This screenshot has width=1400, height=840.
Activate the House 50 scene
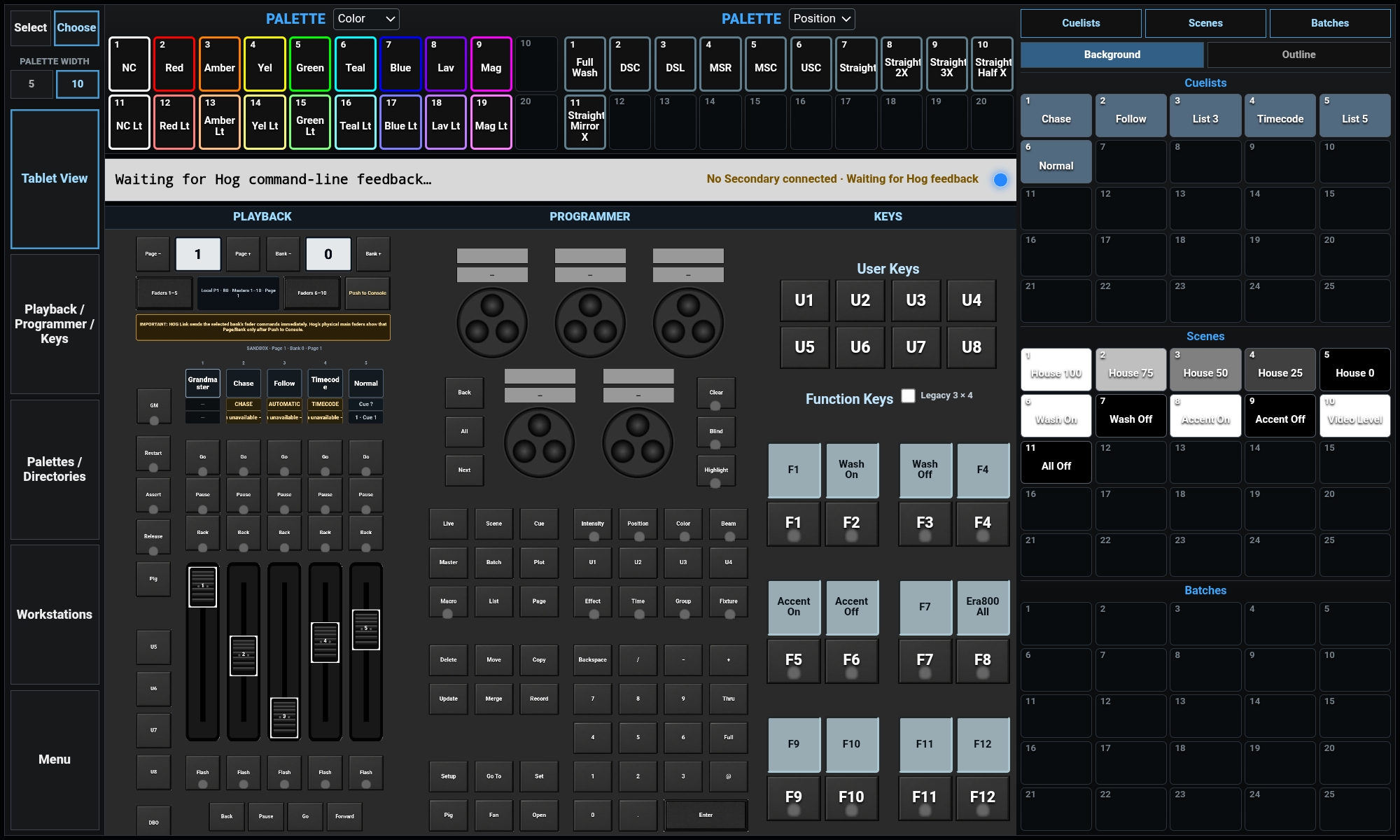[1205, 370]
